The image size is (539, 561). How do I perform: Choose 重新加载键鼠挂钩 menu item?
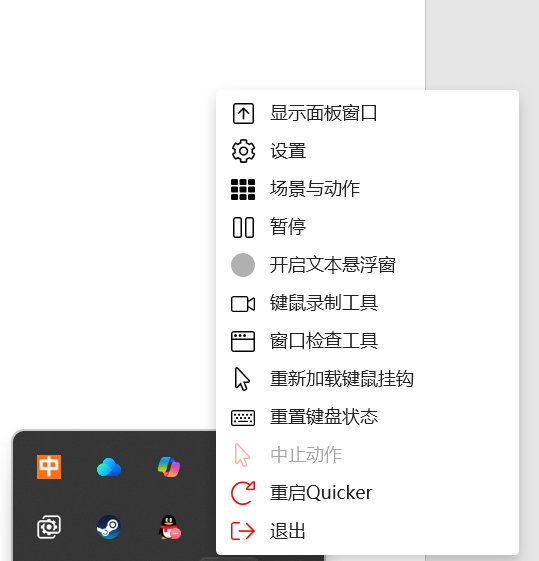367,379
